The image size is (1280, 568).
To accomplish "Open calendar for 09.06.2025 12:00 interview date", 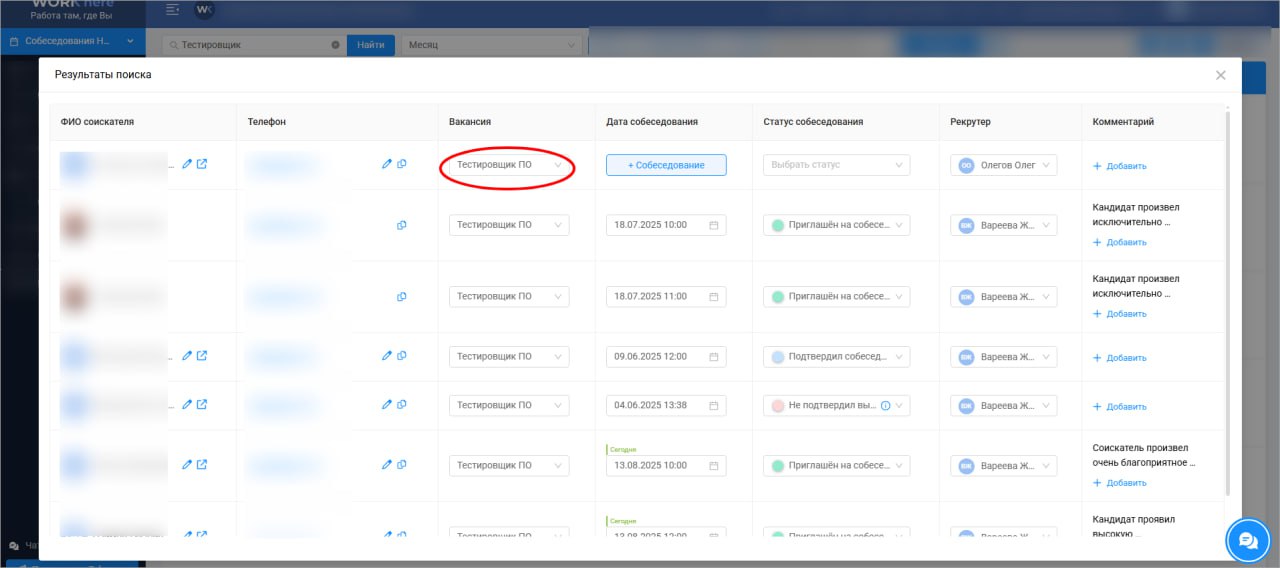I will (714, 357).
